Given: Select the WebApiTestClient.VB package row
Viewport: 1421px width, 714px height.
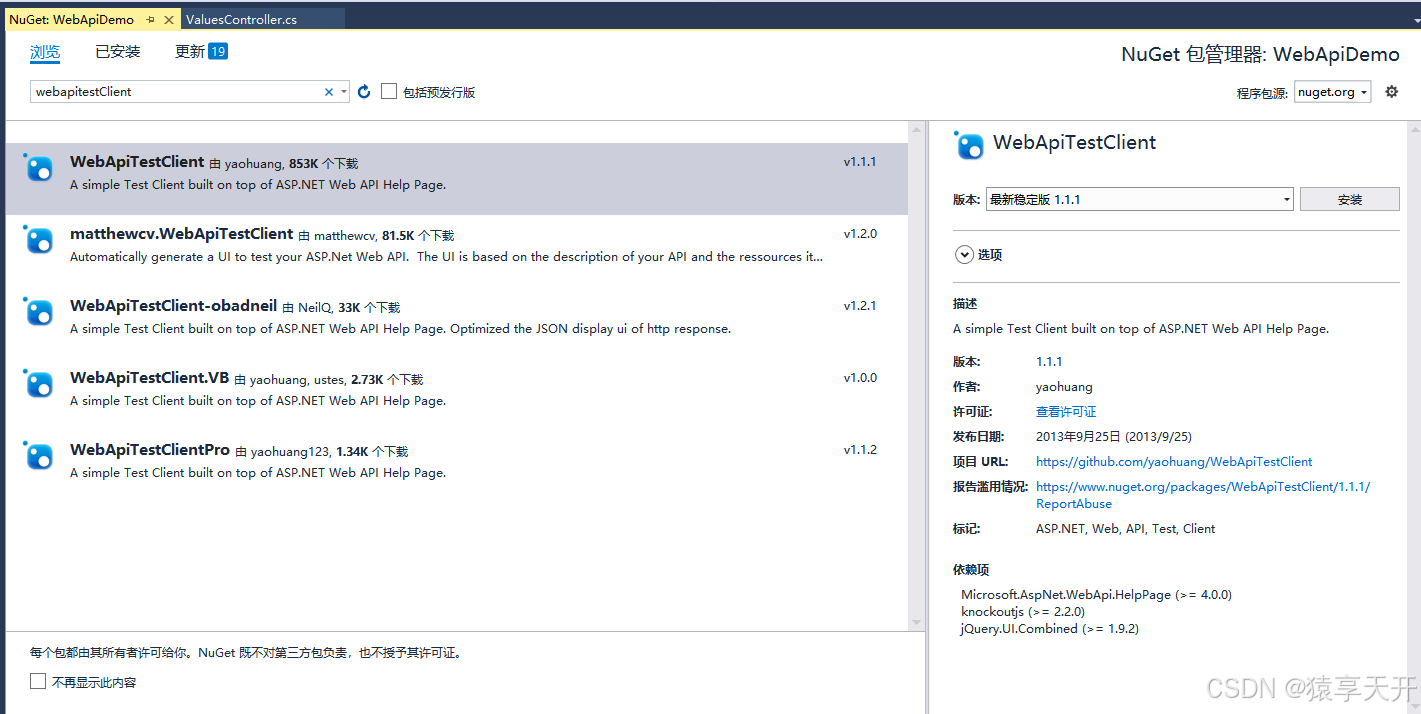Looking at the screenshot, I should [x=457, y=395].
